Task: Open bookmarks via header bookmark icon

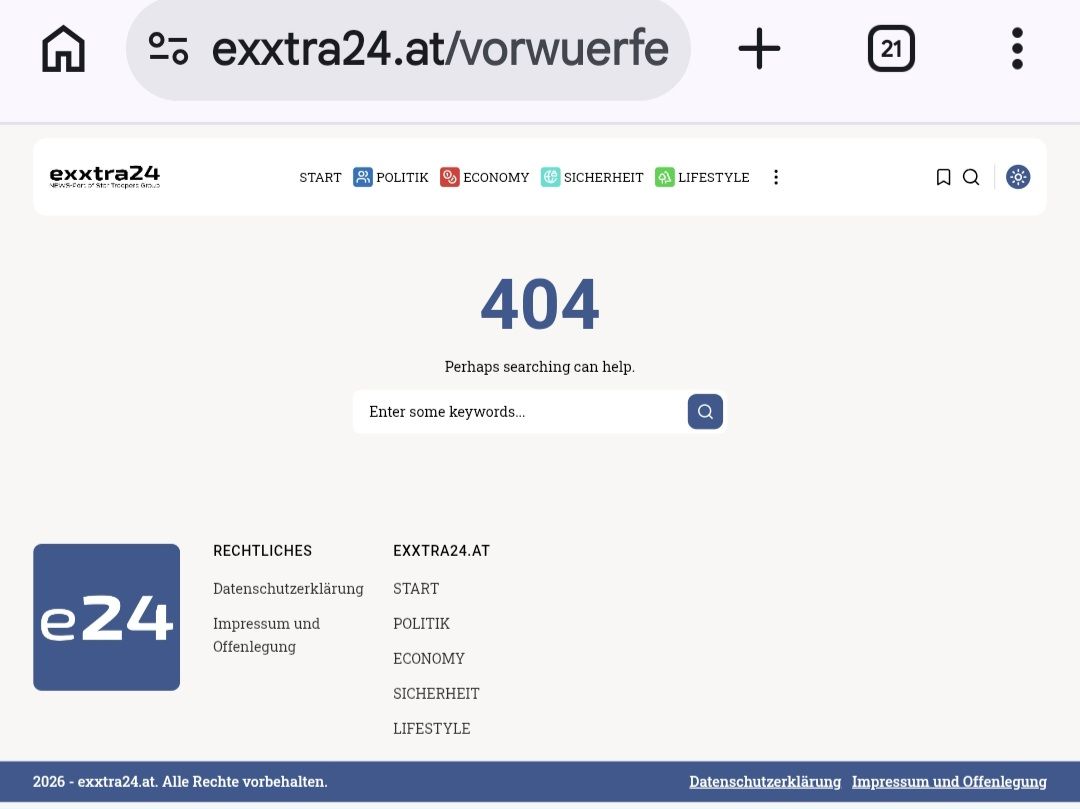Action: click(943, 177)
